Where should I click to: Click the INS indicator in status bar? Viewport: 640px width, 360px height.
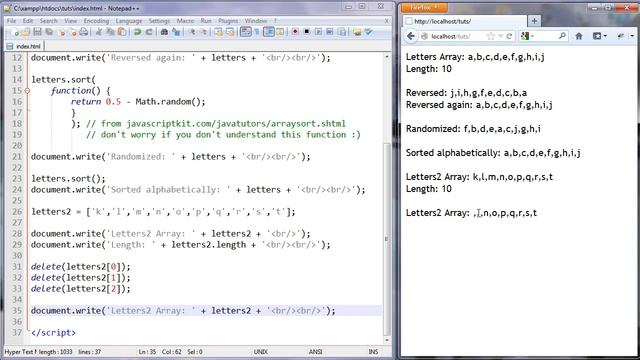click(373, 351)
